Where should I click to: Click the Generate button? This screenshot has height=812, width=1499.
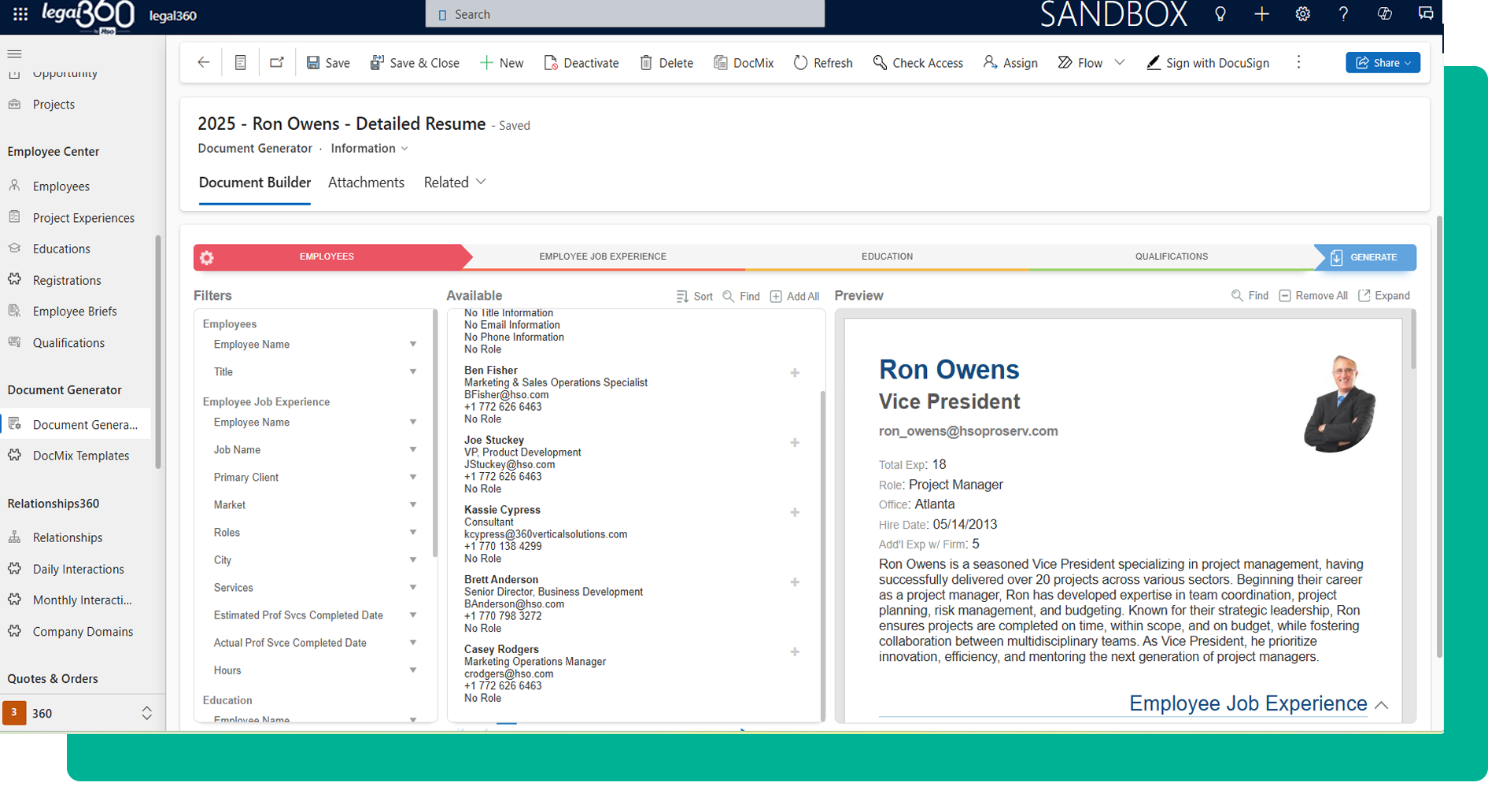[x=1365, y=257]
